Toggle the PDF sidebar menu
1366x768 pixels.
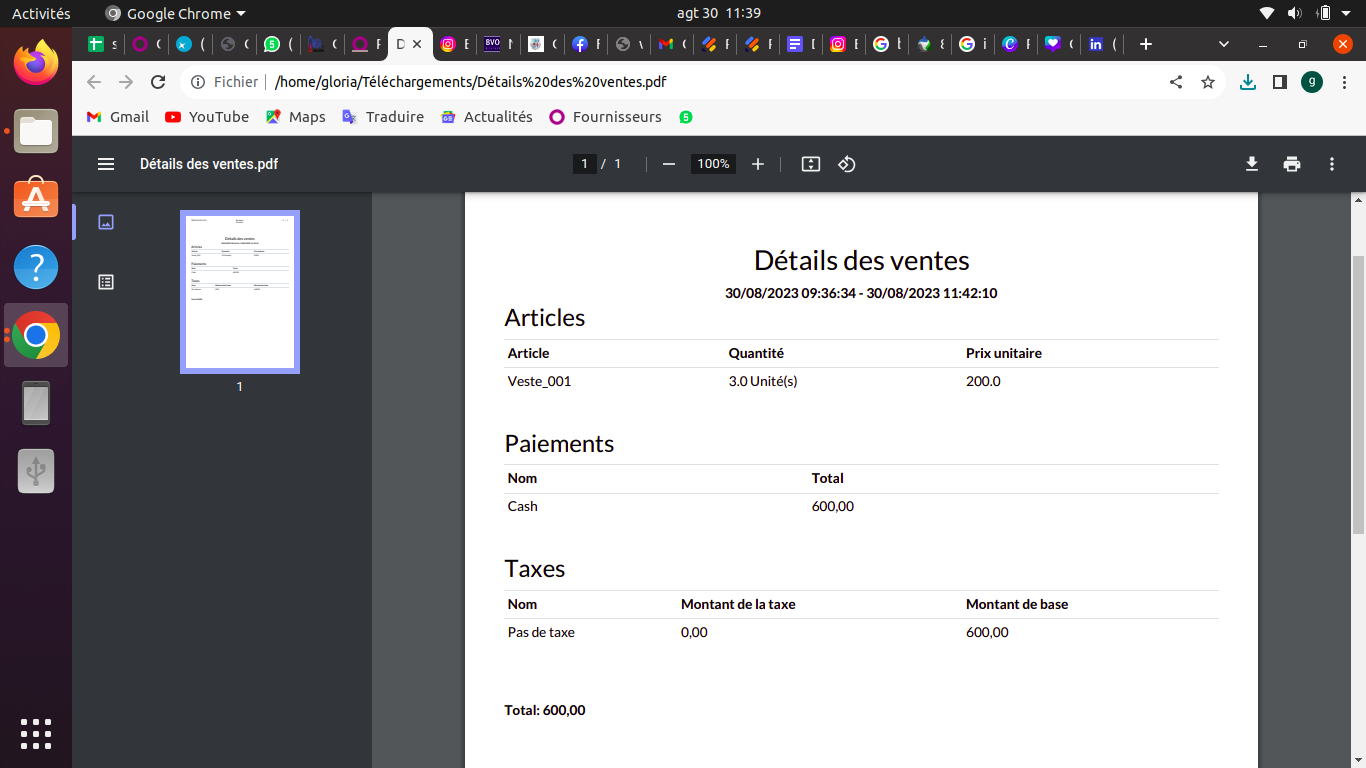pyautogui.click(x=106, y=164)
